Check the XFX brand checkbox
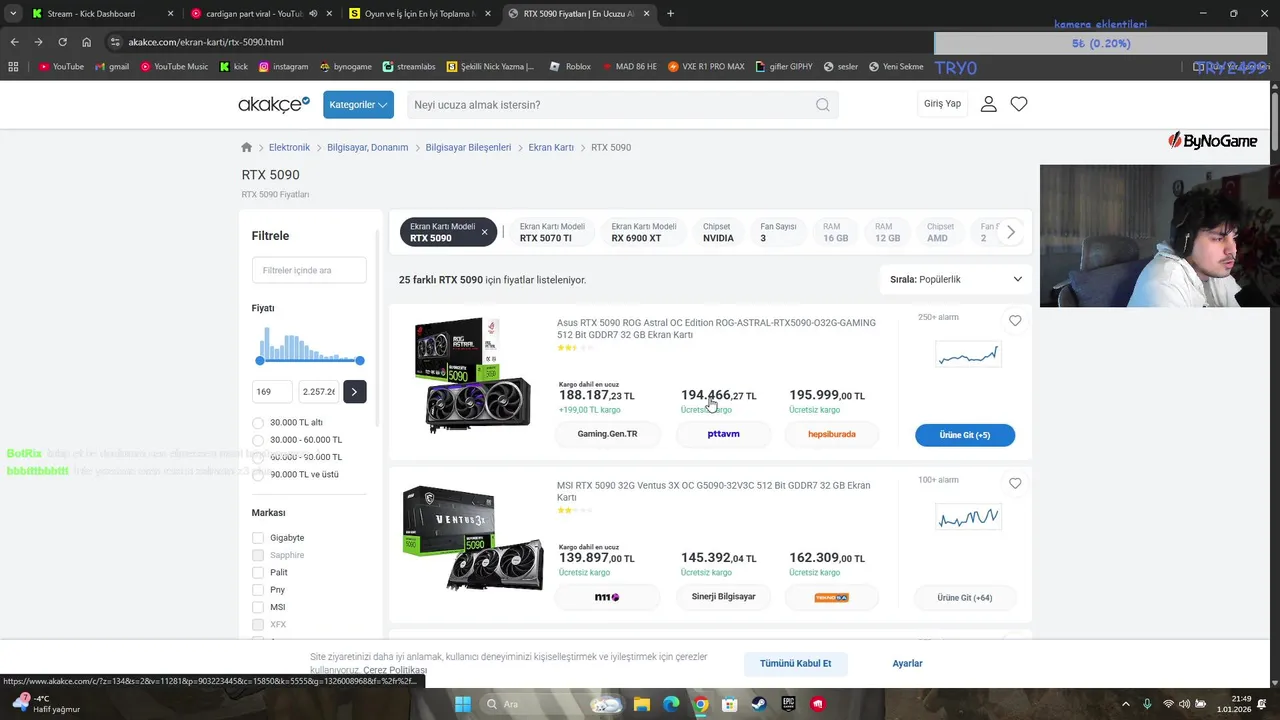 258,625
